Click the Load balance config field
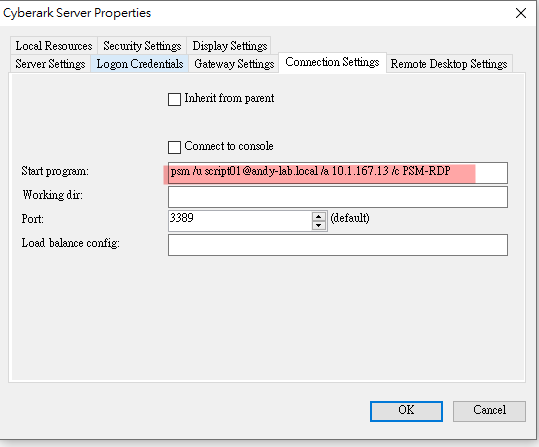Image resolution: width=539 pixels, height=447 pixels. point(338,245)
